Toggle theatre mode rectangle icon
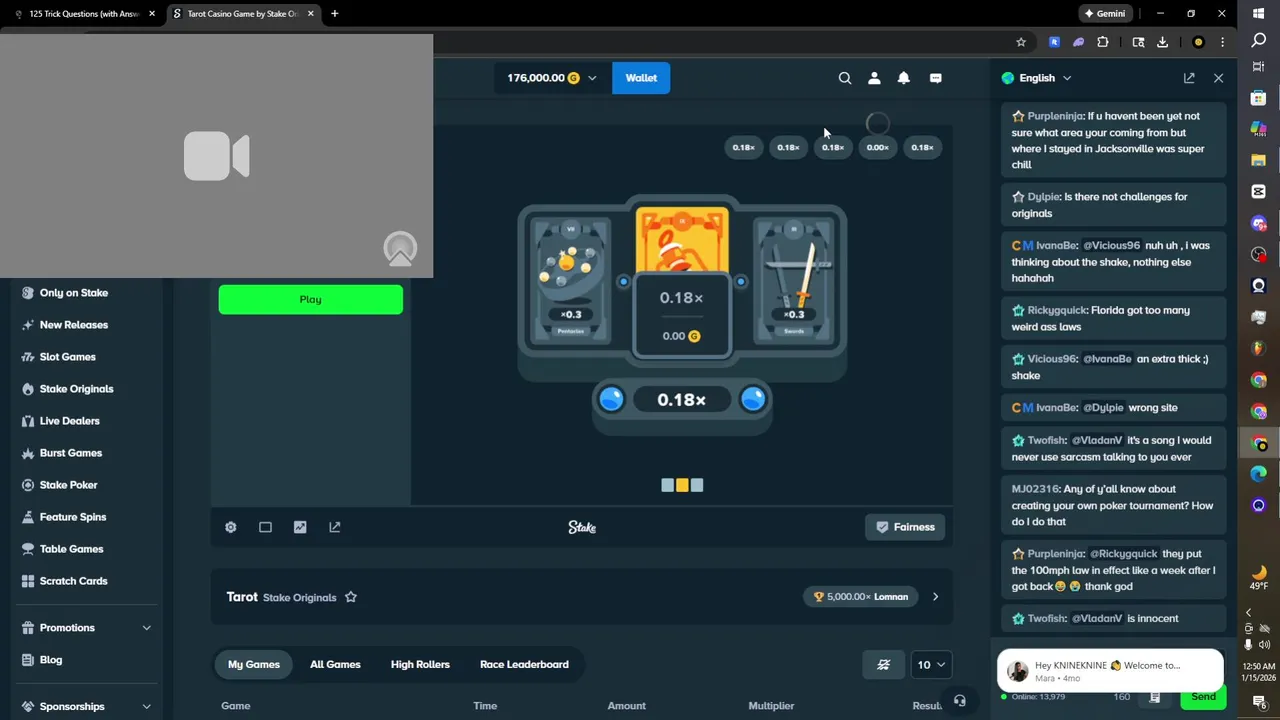 tap(265, 527)
